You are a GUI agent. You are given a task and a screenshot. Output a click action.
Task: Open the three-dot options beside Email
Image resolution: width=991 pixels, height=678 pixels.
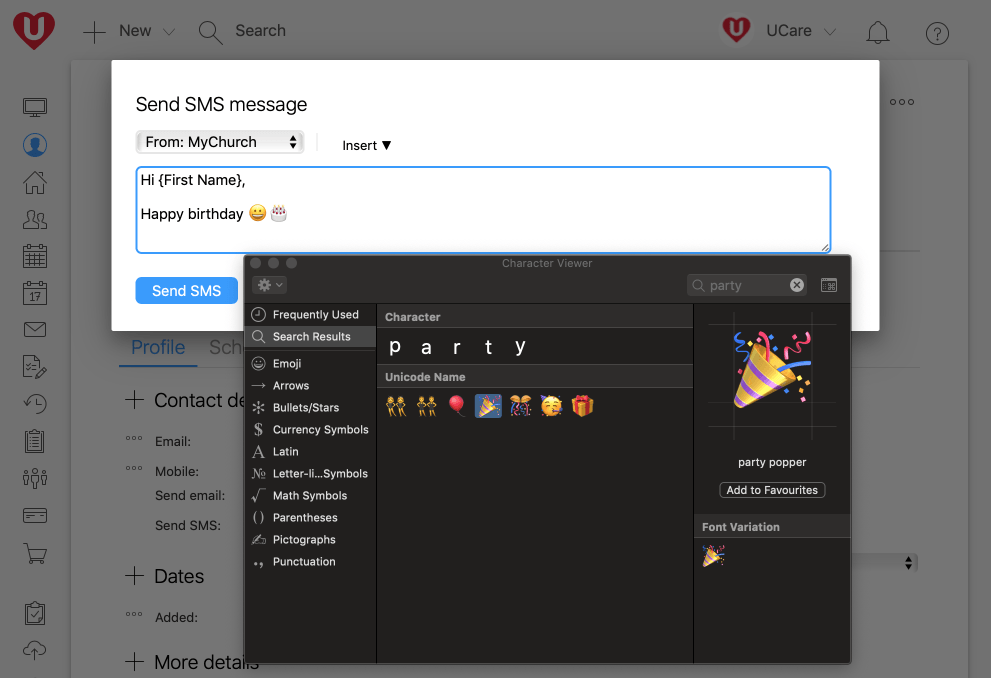pyautogui.click(x=134, y=438)
